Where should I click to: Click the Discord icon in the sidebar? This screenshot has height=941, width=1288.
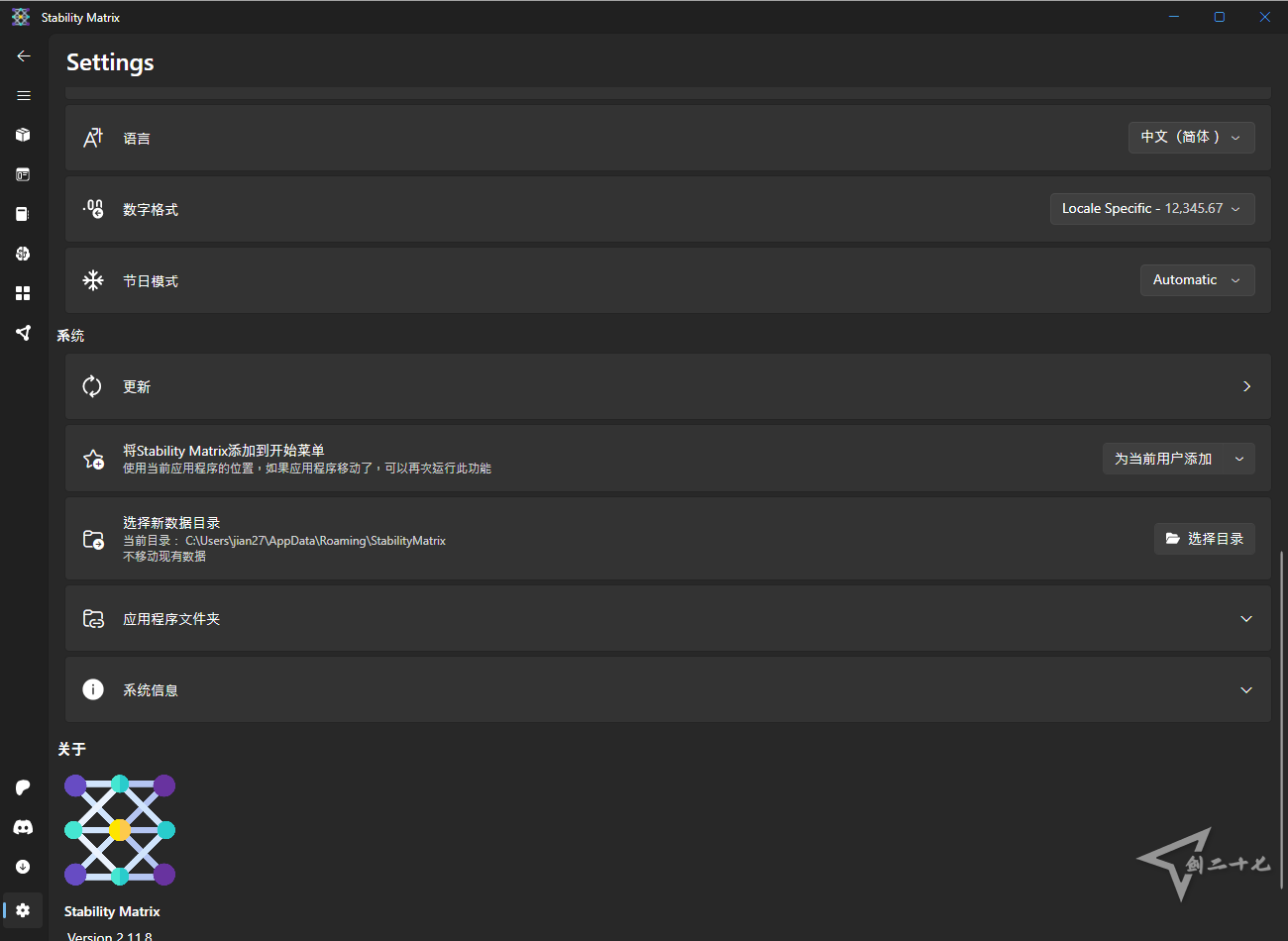pyautogui.click(x=23, y=827)
